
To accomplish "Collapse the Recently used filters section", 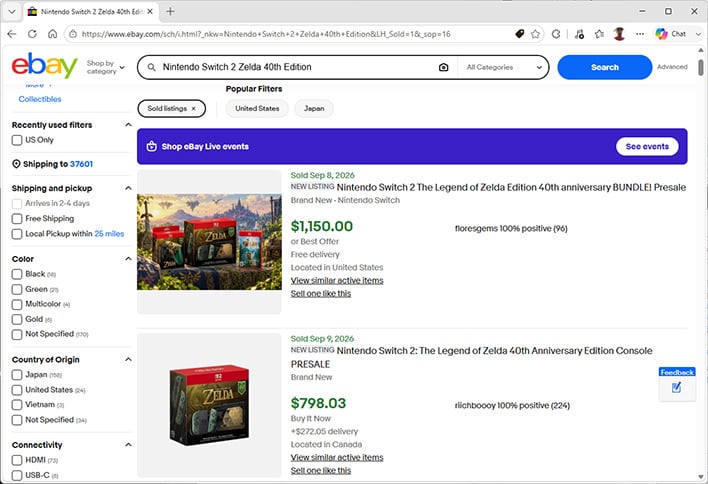I will pos(128,125).
